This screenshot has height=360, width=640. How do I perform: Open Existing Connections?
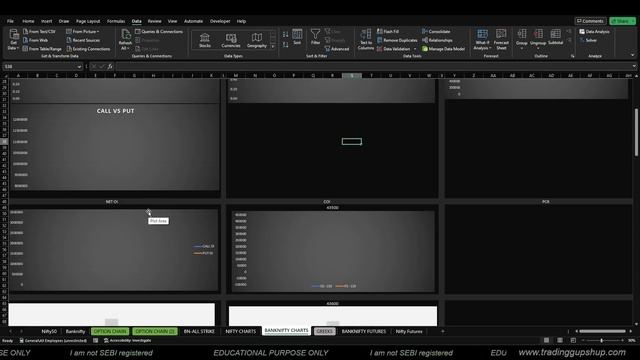[x=88, y=49]
